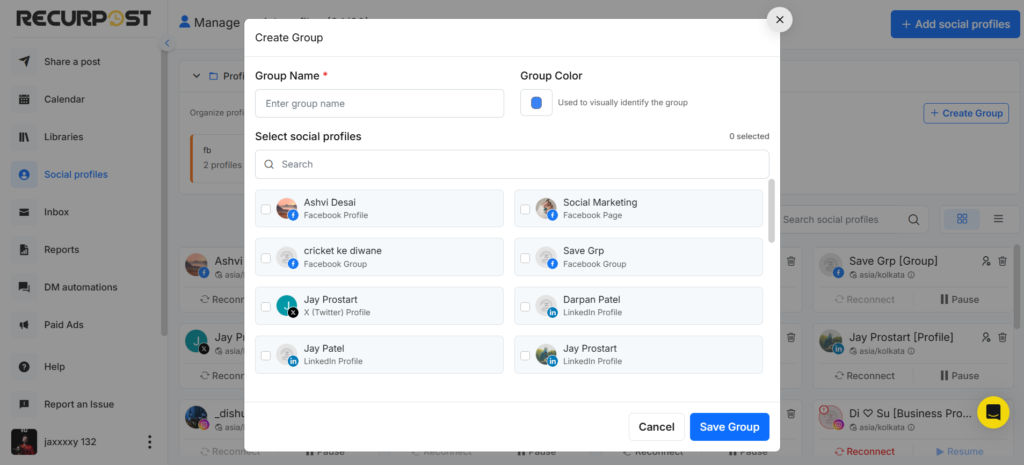Viewport: 1024px width, 465px height.
Task: Open DM automations page
Action: tap(81, 287)
